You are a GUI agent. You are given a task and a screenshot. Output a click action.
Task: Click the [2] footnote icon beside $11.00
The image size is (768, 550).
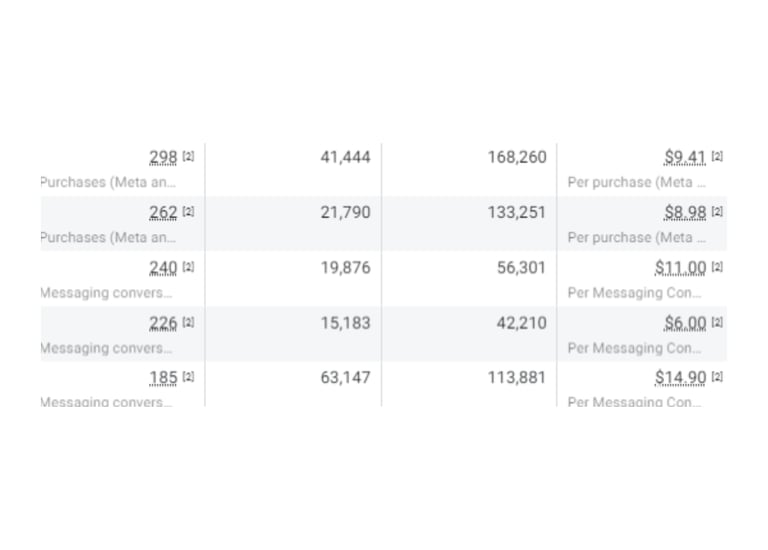[717, 267]
